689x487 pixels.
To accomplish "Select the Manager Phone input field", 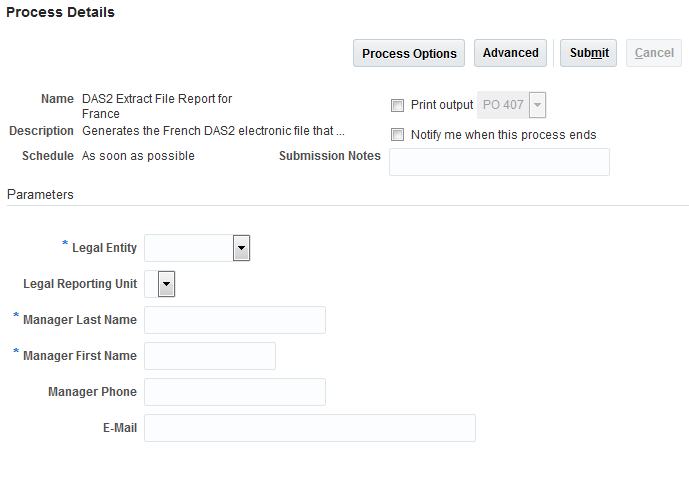I will click(x=235, y=392).
